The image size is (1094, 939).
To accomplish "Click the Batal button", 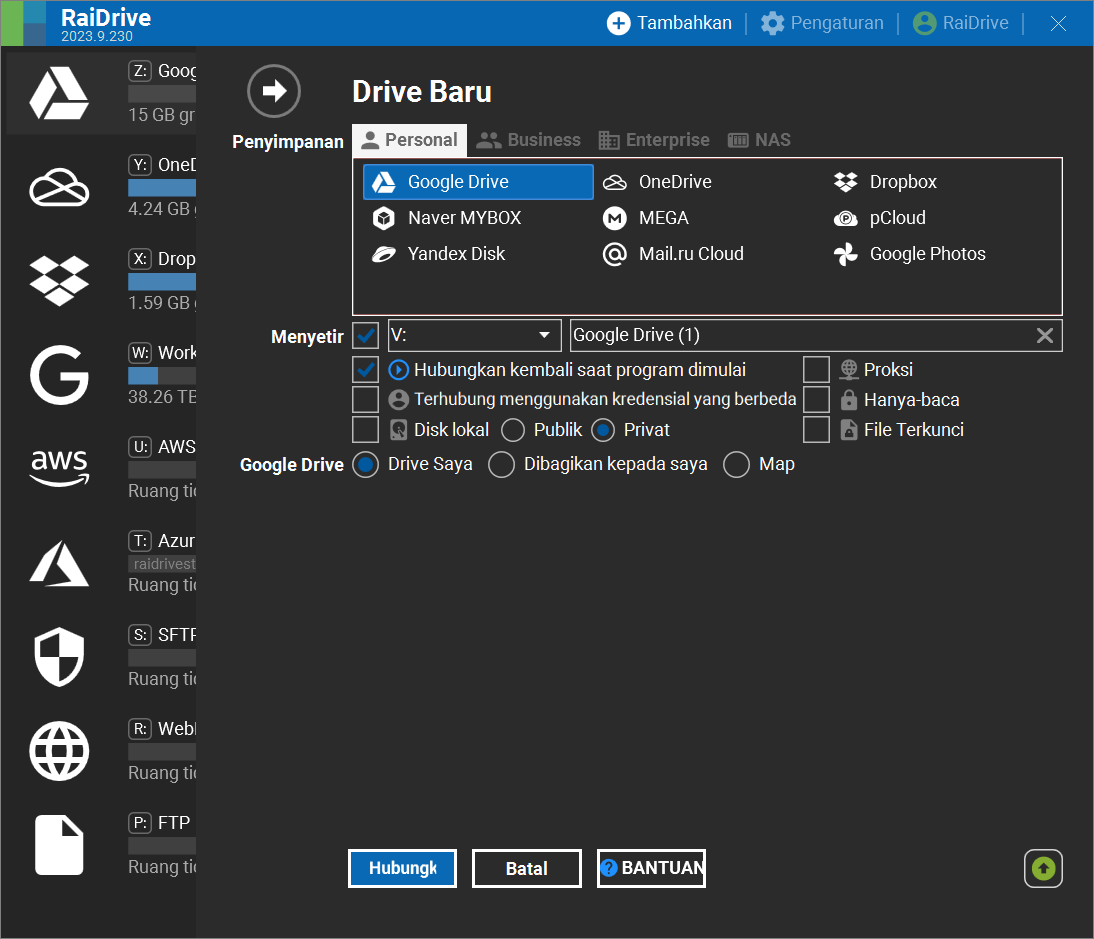I will click(x=527, y=869).
